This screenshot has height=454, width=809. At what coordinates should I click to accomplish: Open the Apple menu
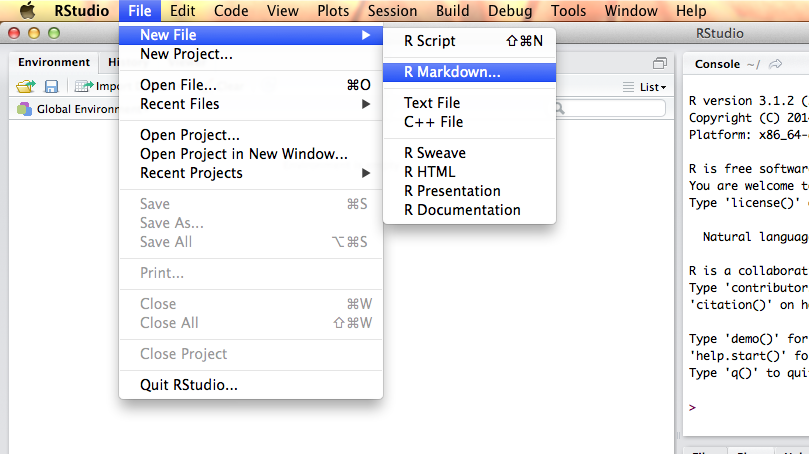click(x=26, y=11)
